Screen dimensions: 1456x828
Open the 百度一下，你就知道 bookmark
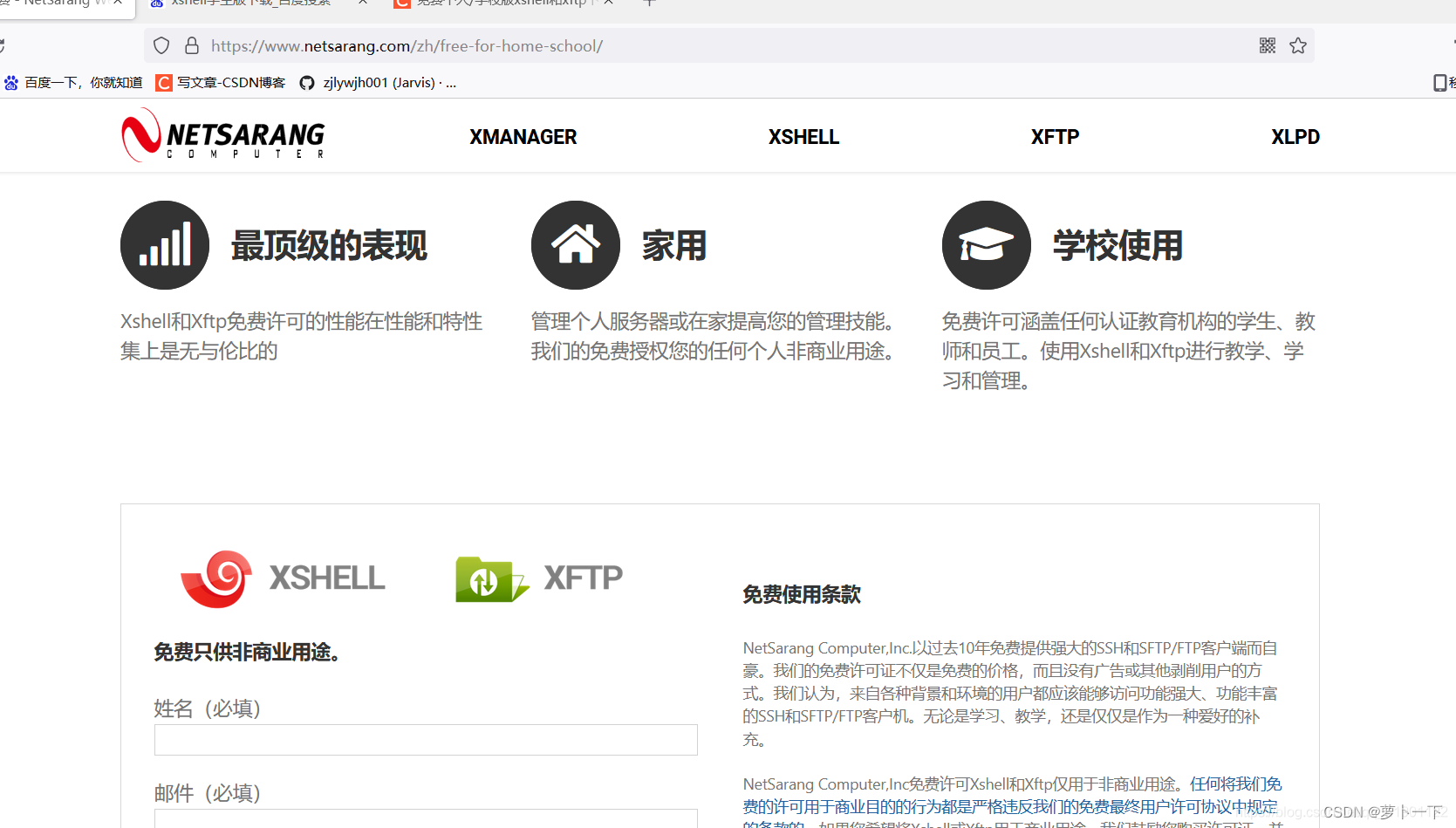tap(73, 83)
